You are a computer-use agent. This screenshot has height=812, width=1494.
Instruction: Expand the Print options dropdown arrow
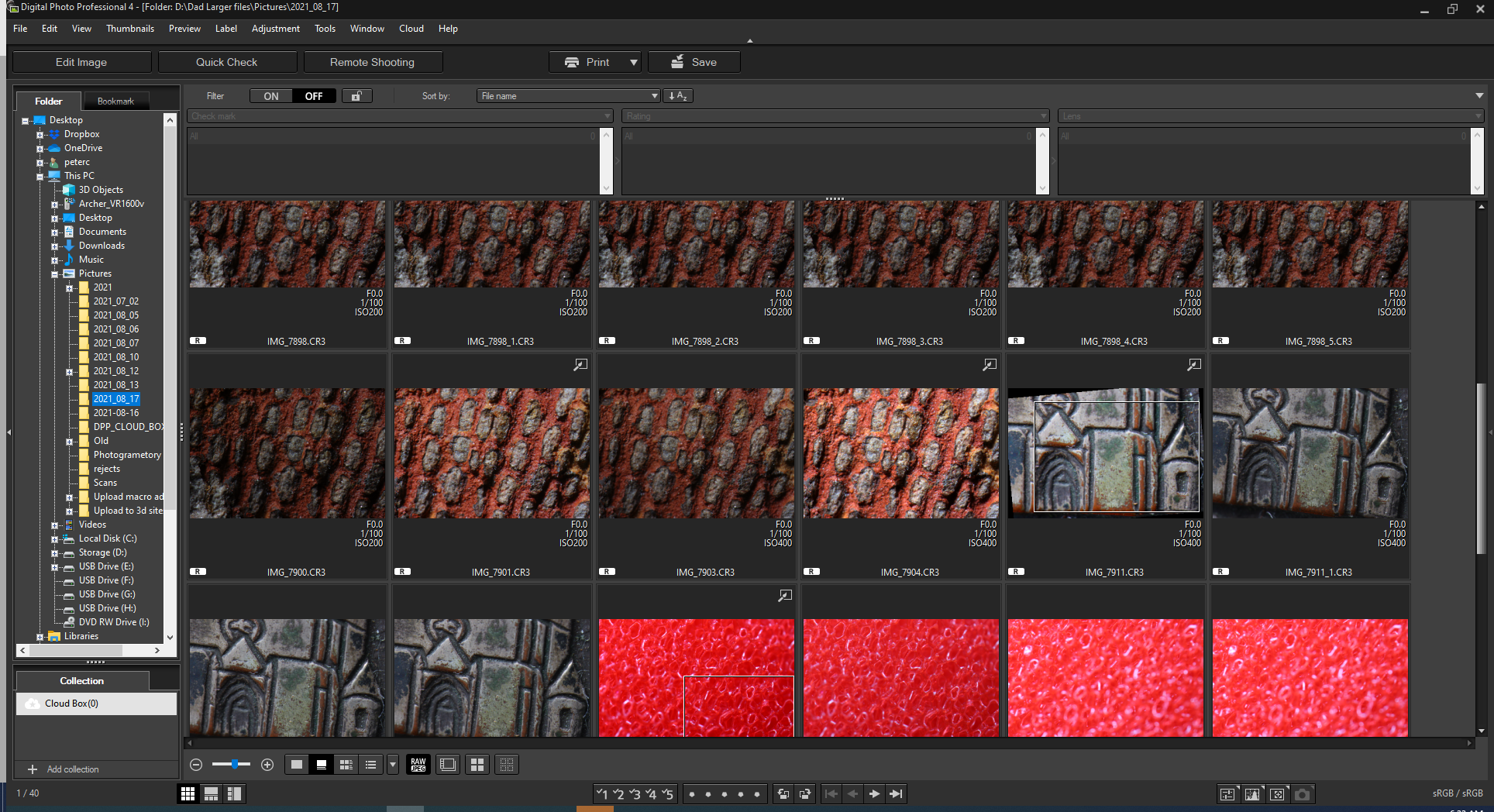tap(634, 62)
